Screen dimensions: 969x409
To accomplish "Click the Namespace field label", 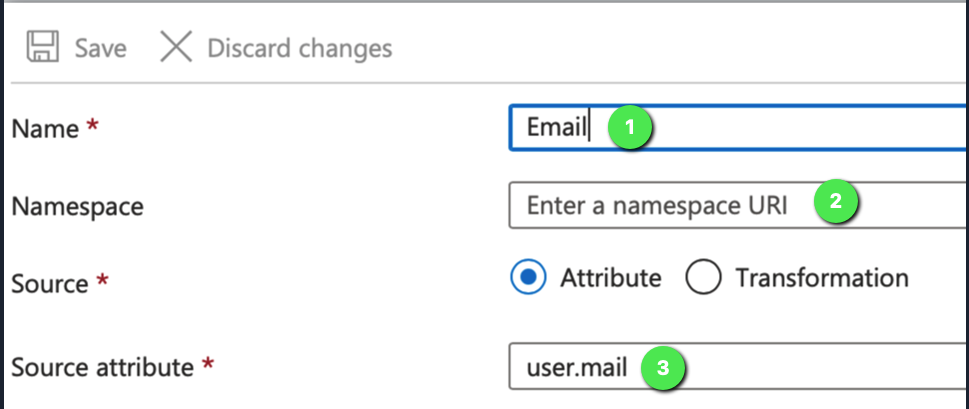I will tap(78, 206).
